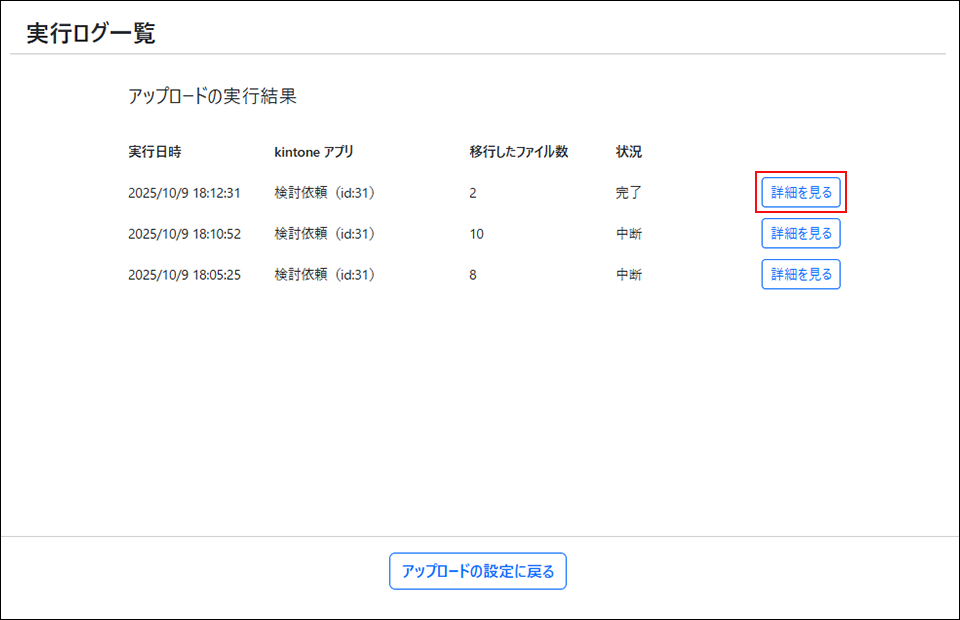This screenshot has height=620, width=960.
Task: View details for the 18:05:25 execution
Action: coord(801,274)
